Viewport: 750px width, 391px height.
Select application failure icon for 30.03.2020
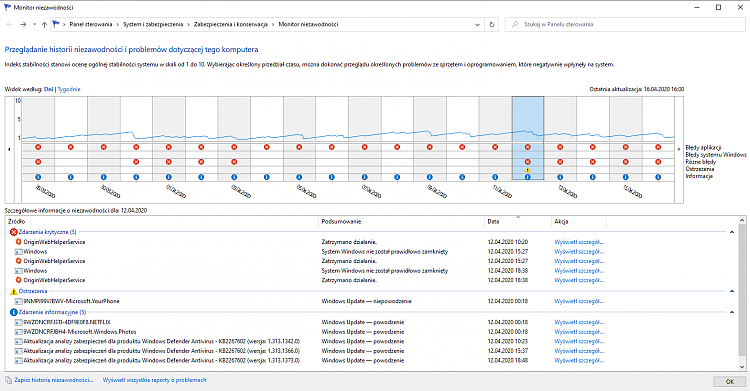[x=103, y=147]
